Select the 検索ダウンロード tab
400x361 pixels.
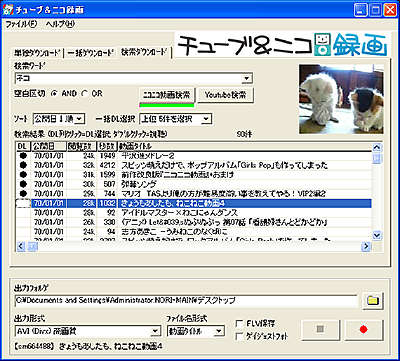point(143,52)
